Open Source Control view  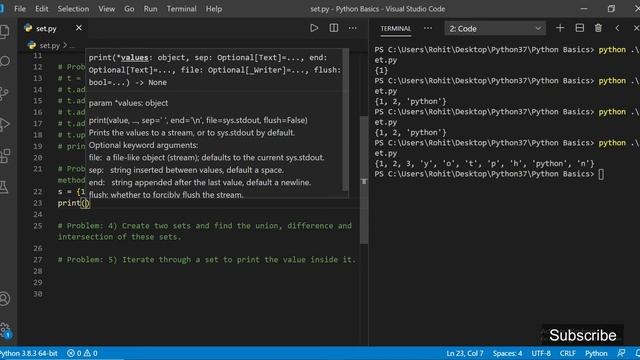coord(4,93)
